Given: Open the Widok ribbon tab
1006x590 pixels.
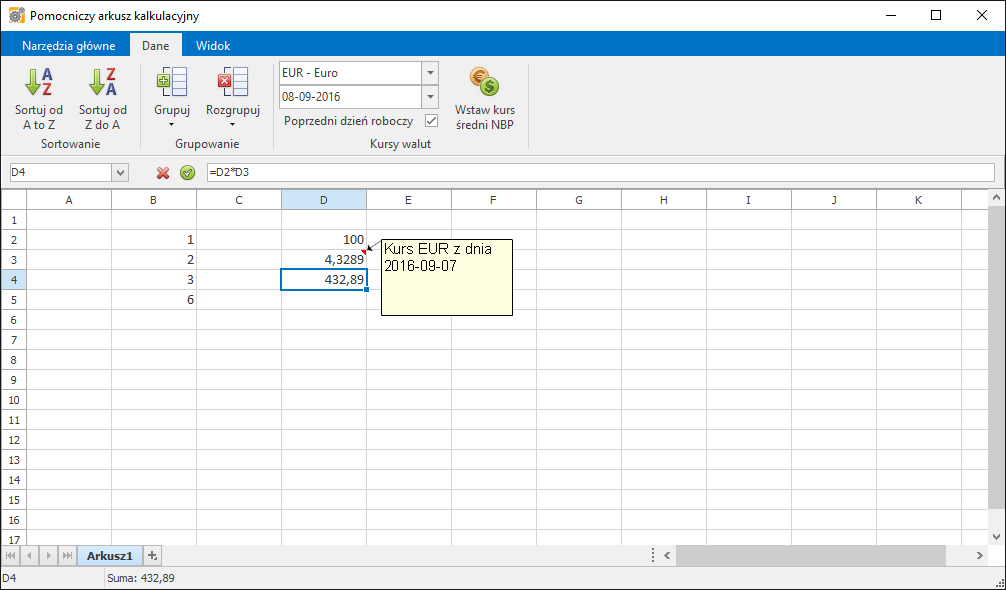Looking at the screenshot, I should [x=213, y=46].
